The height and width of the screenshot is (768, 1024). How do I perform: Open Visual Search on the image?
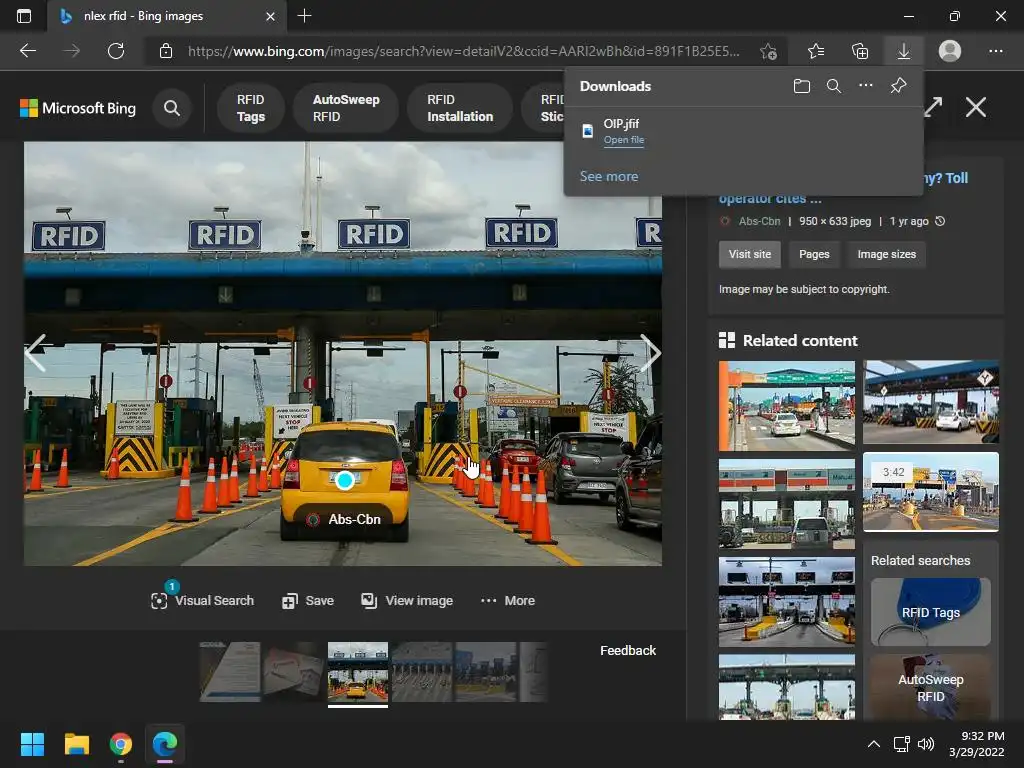202,600
